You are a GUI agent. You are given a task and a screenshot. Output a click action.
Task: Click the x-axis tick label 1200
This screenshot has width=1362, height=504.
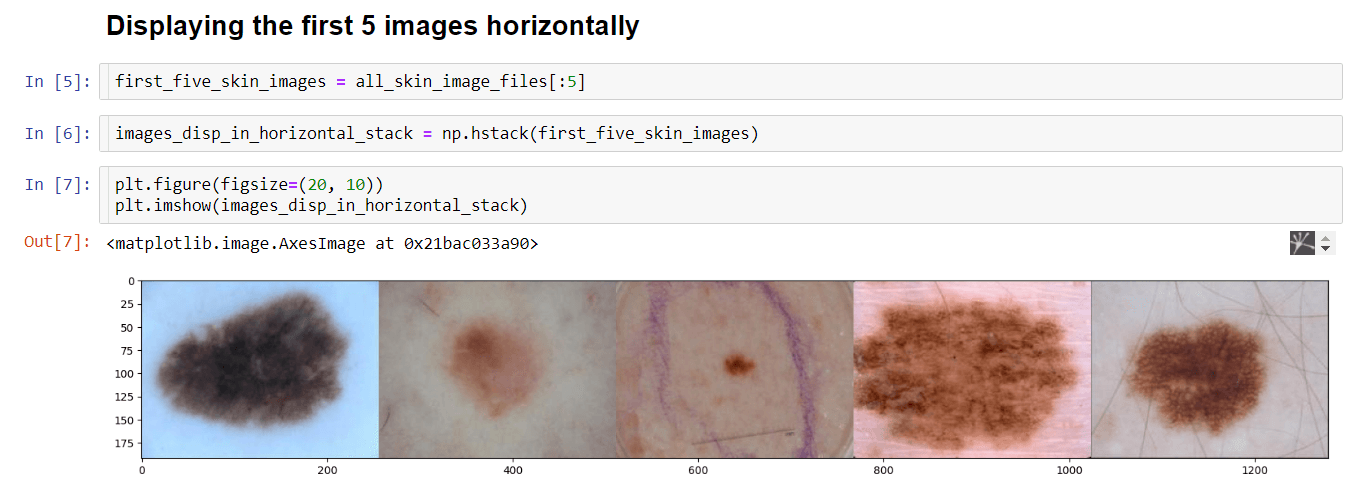coord(1254,469)
